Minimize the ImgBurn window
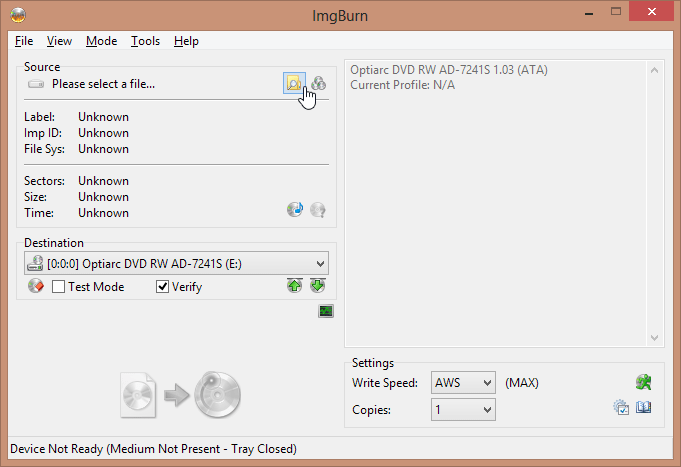The height and width of the screenshot is (467, 681). pyautogui.click(x=589, y=13)
